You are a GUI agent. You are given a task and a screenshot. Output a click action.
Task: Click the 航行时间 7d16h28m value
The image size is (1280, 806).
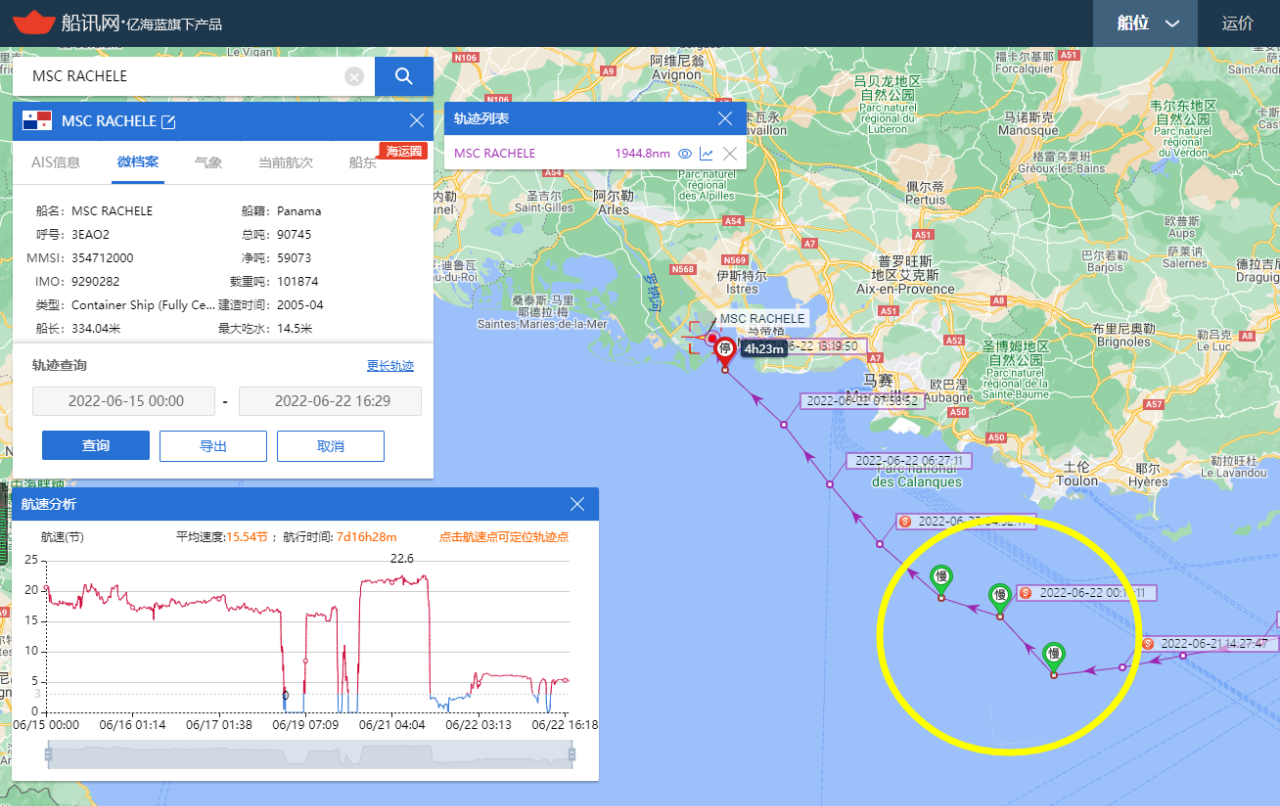[x=366, y=537]
